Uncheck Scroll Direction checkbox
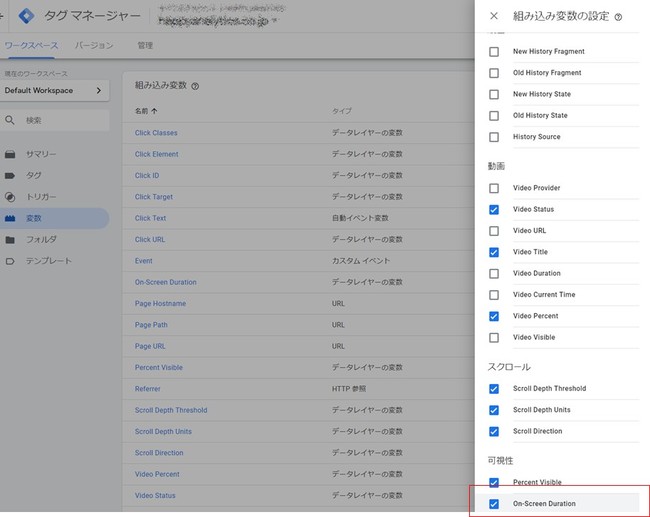This screenshot has height=517, width=650. point(494,432)
